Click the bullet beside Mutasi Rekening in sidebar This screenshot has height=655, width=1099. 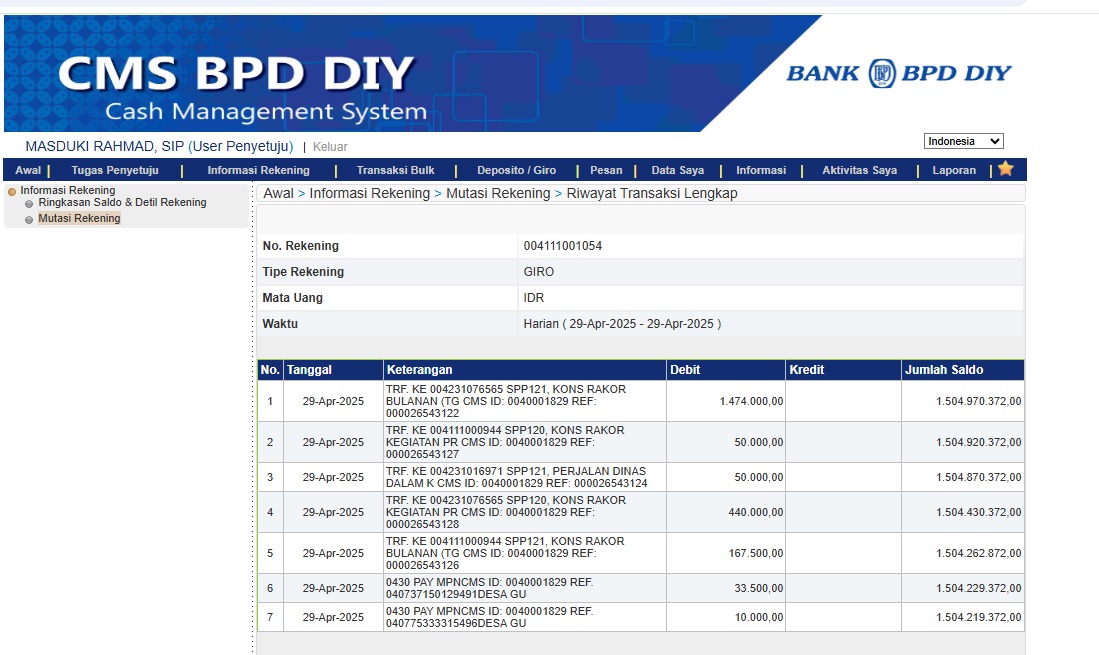[x=29, y=220]
